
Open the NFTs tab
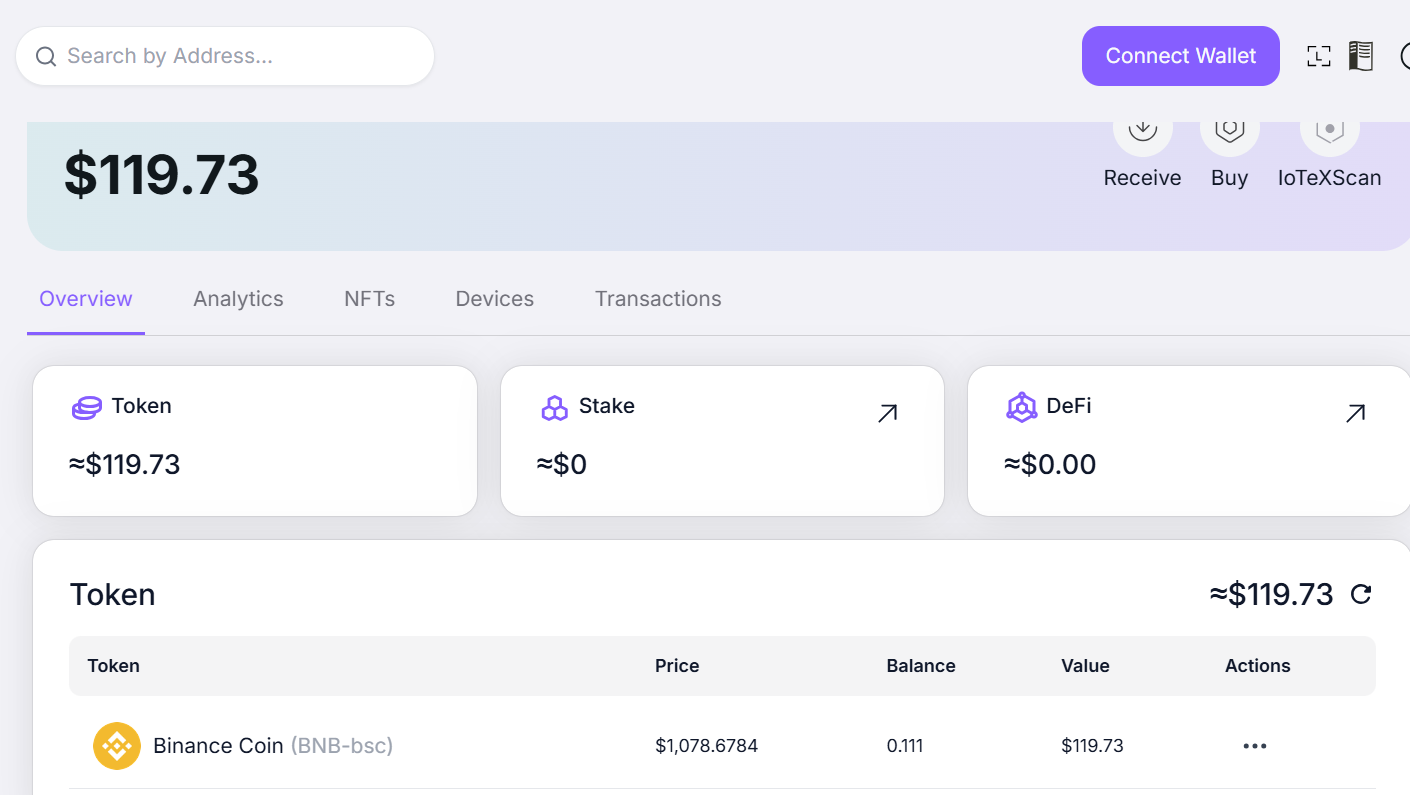coord(369,299)
